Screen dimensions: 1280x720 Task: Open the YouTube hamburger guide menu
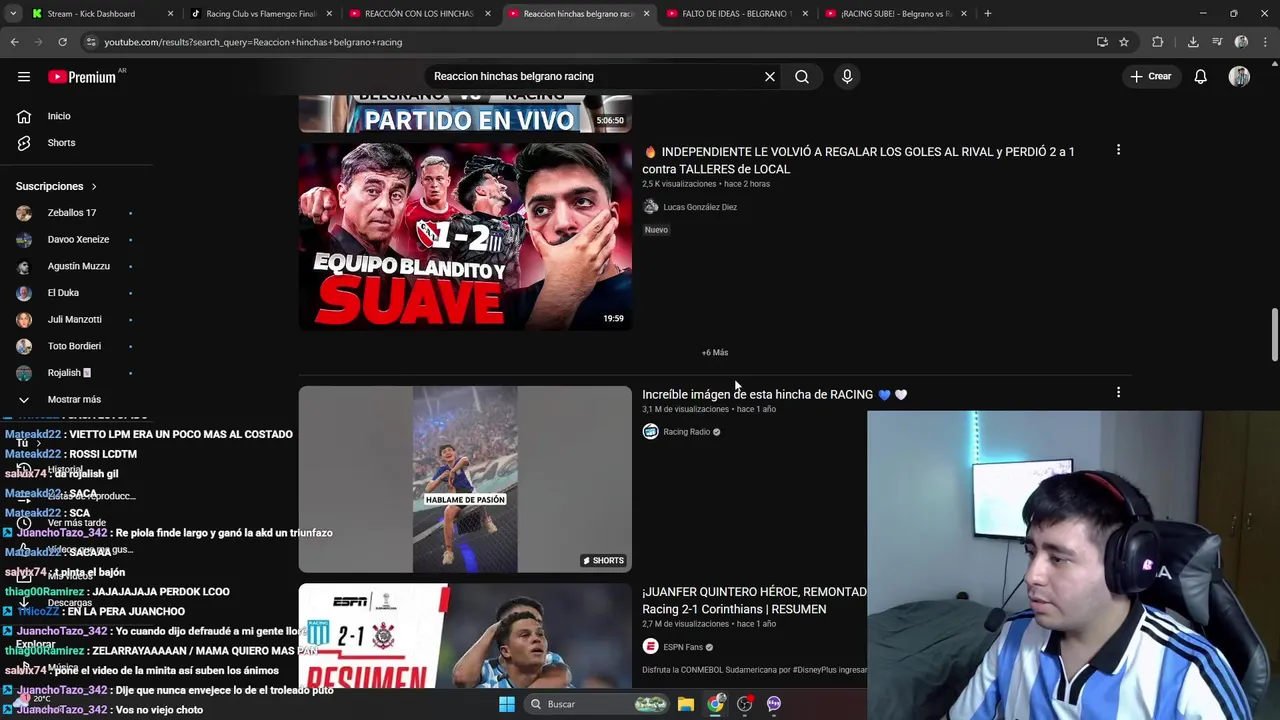tap(24, 76)
